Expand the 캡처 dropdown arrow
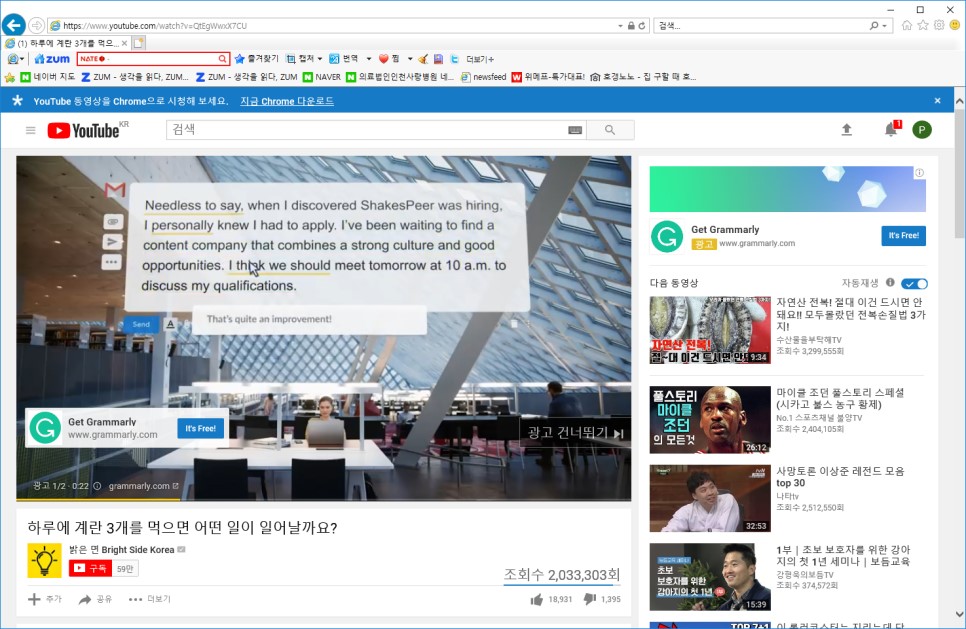 click(x=320, y=59)
